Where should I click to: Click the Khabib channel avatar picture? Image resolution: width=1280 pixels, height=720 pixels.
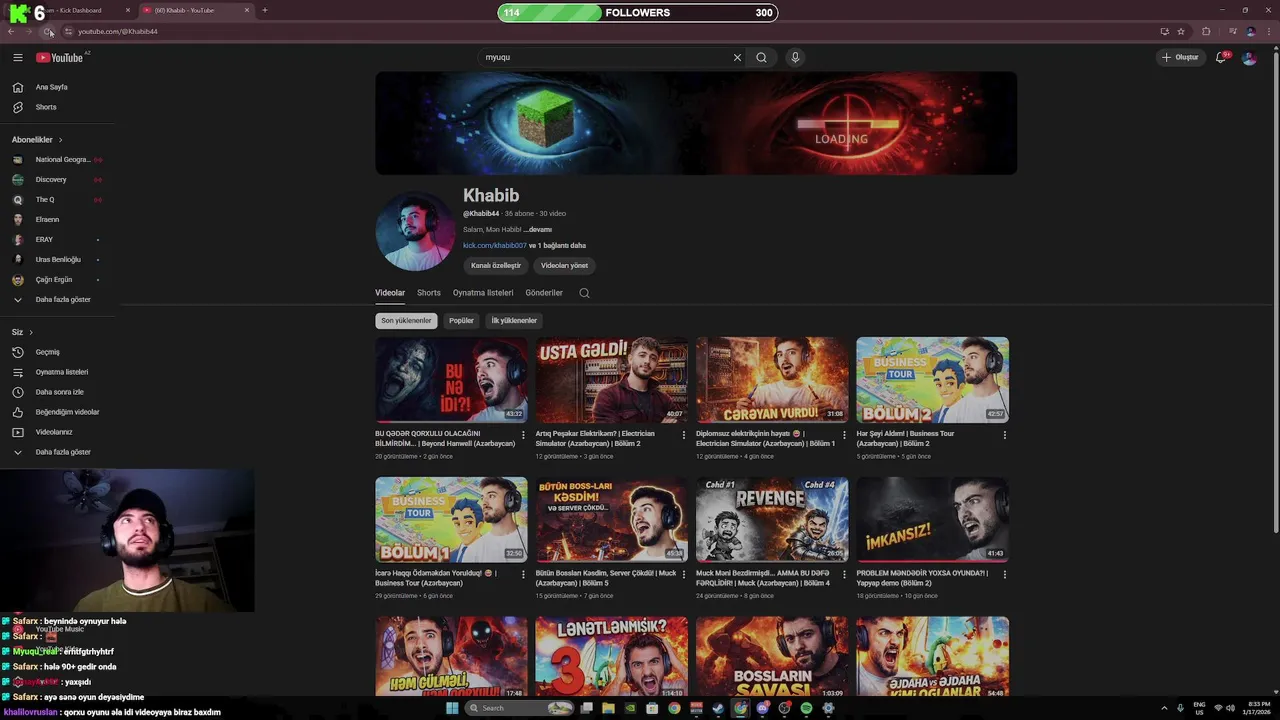click(x=415, y=231)
